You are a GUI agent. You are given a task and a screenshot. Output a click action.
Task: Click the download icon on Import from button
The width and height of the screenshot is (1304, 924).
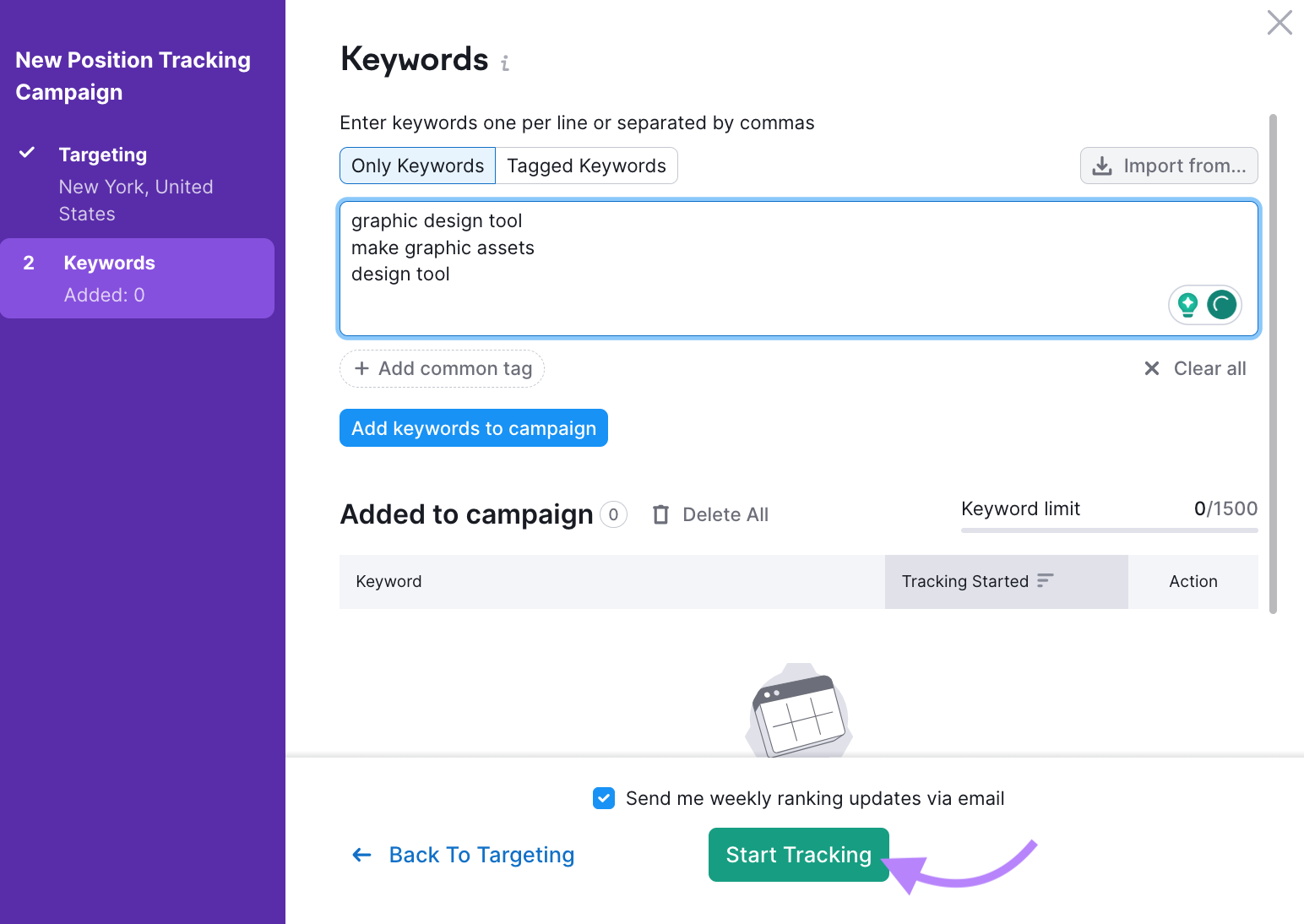point(1102,166)
